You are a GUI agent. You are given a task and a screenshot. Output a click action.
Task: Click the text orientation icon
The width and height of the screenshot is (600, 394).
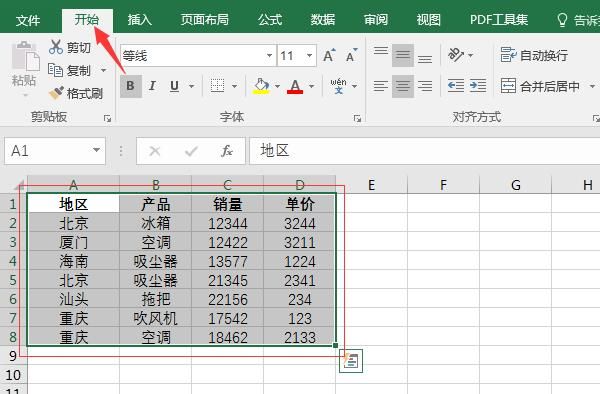(x=456, y=55)
